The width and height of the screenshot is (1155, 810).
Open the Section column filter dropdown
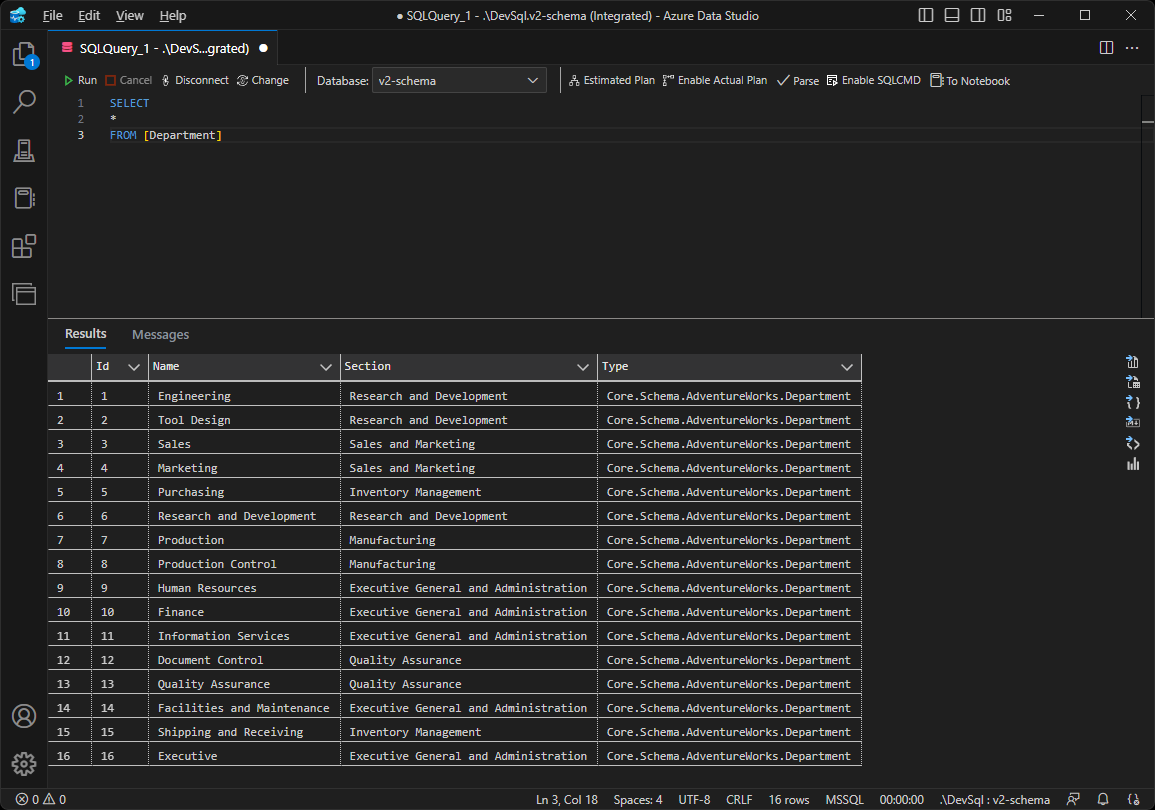[583, 367]
